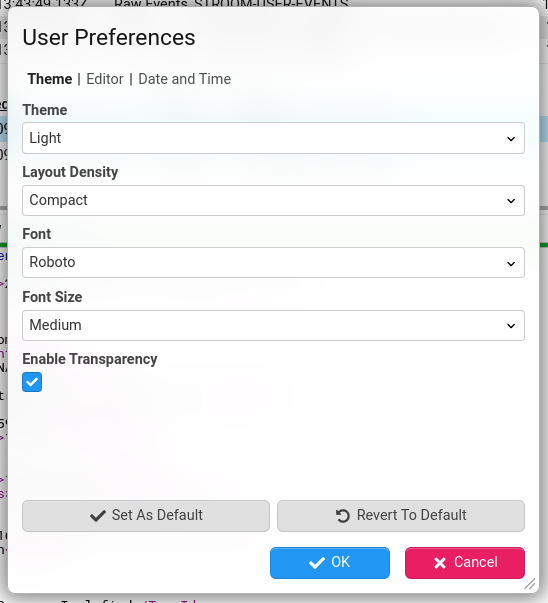Image resolution: width=548 pixels, height=603 pixels.
Task: Open the Font Size dropdown showing Medium
Action: (x=273, y=325)
